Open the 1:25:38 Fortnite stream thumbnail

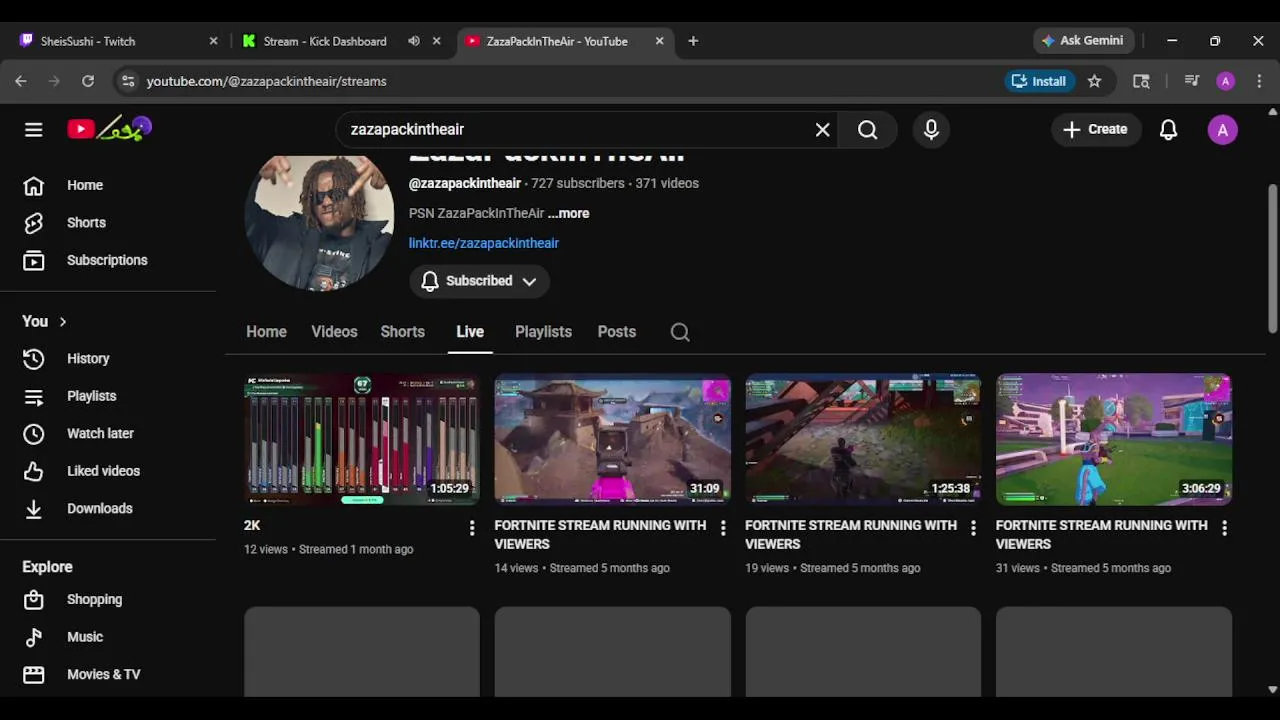(863, 439)
